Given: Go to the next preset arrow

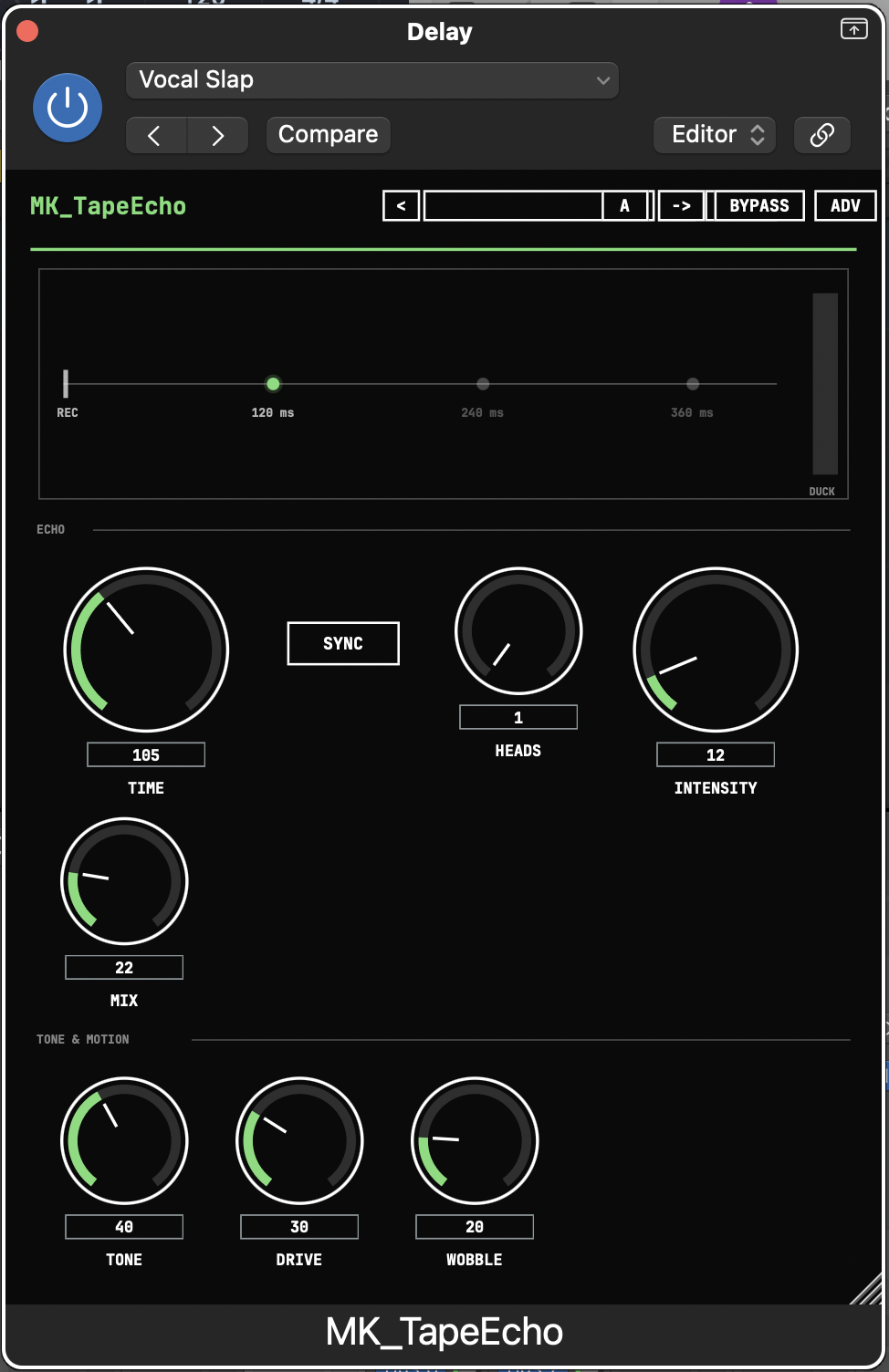Looking at the screenshot, I should click(x=218, y=135).
